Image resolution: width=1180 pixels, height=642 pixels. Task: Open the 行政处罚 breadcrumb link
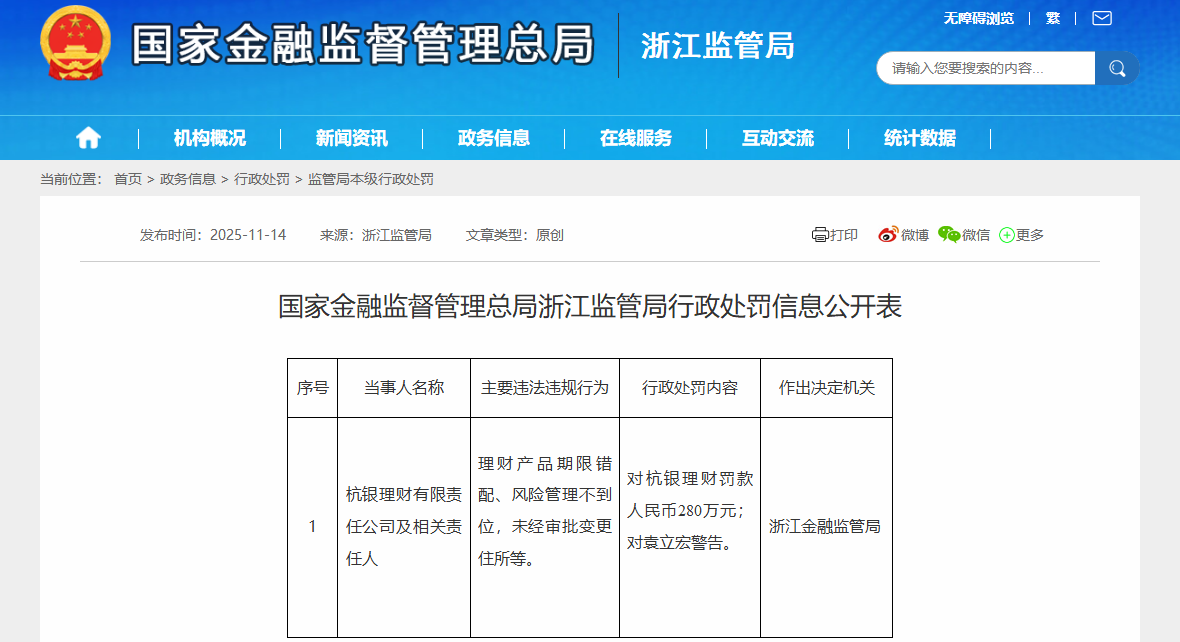[262, 180]
